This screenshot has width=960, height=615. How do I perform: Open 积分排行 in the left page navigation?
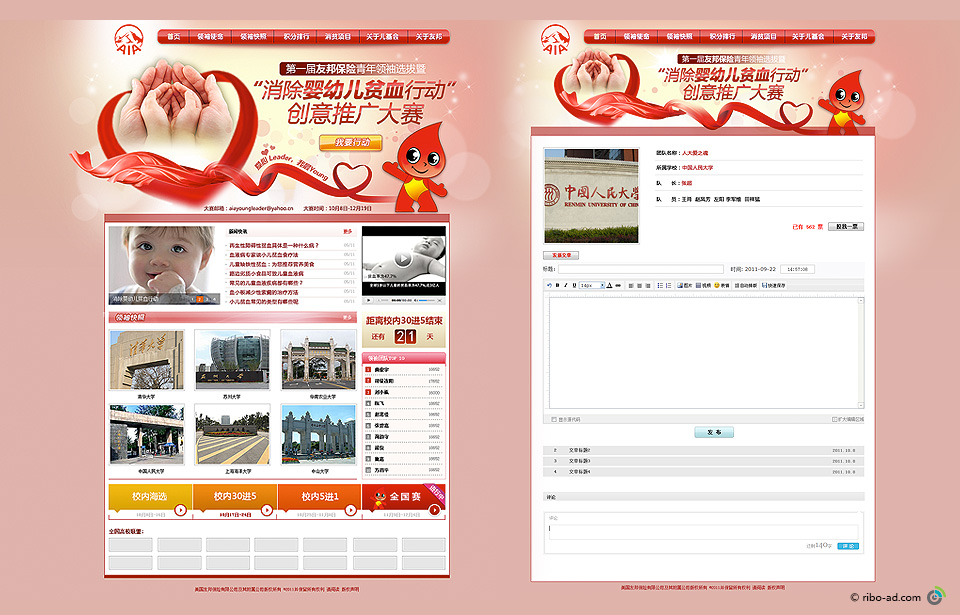[296, 37]
